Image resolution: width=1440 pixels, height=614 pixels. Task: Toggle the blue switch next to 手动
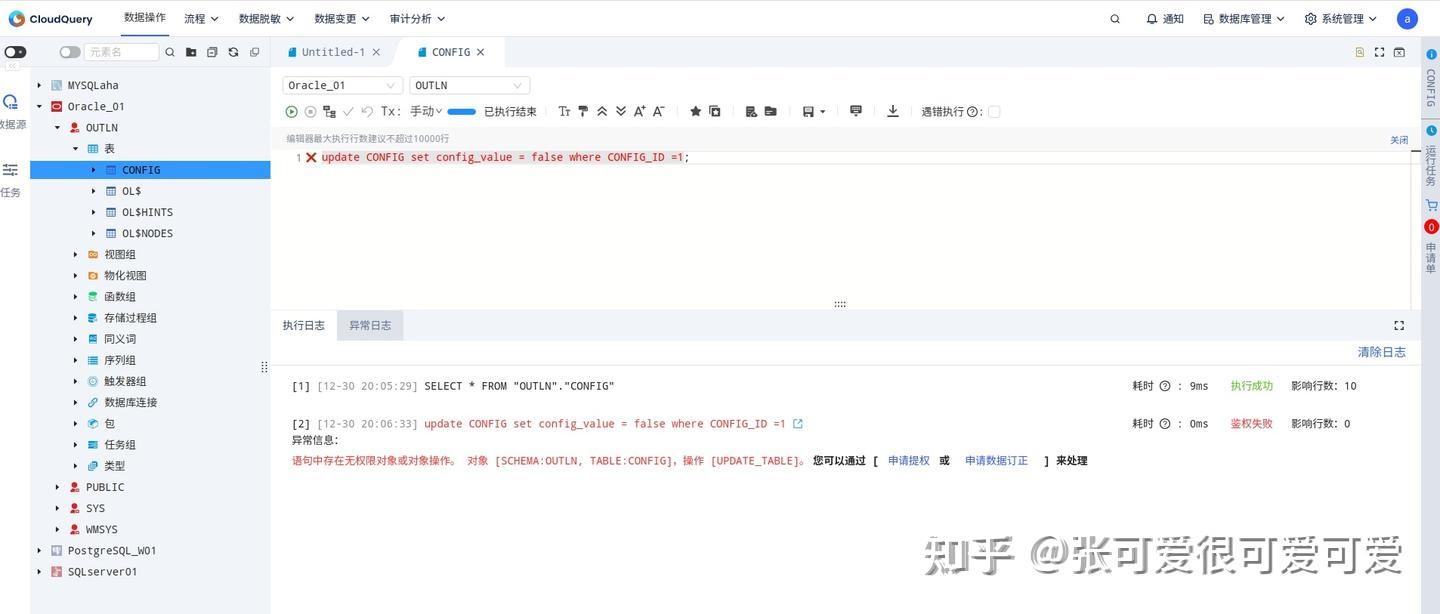(460, 110)
